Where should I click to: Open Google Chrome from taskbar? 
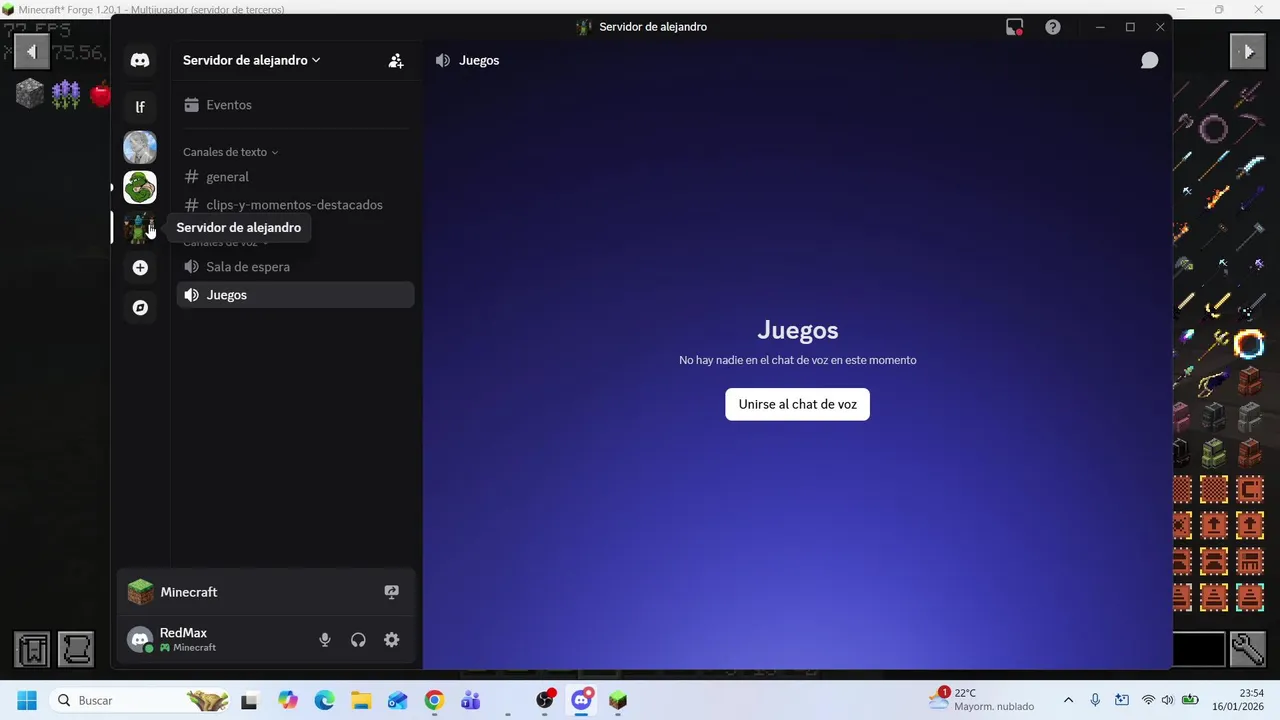pyautogui.click(x=434, y=701)
